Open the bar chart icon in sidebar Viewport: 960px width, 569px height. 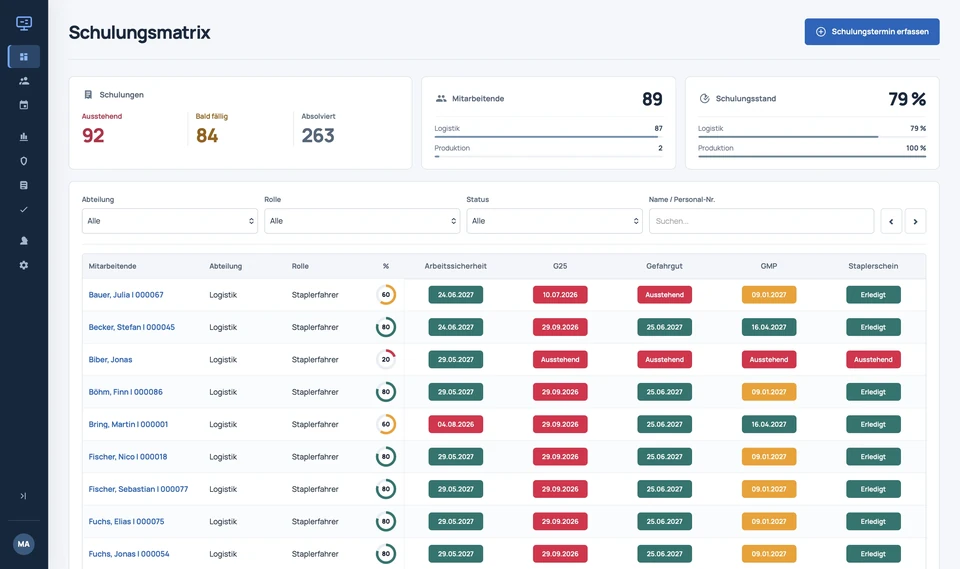[x=24, y=137]
